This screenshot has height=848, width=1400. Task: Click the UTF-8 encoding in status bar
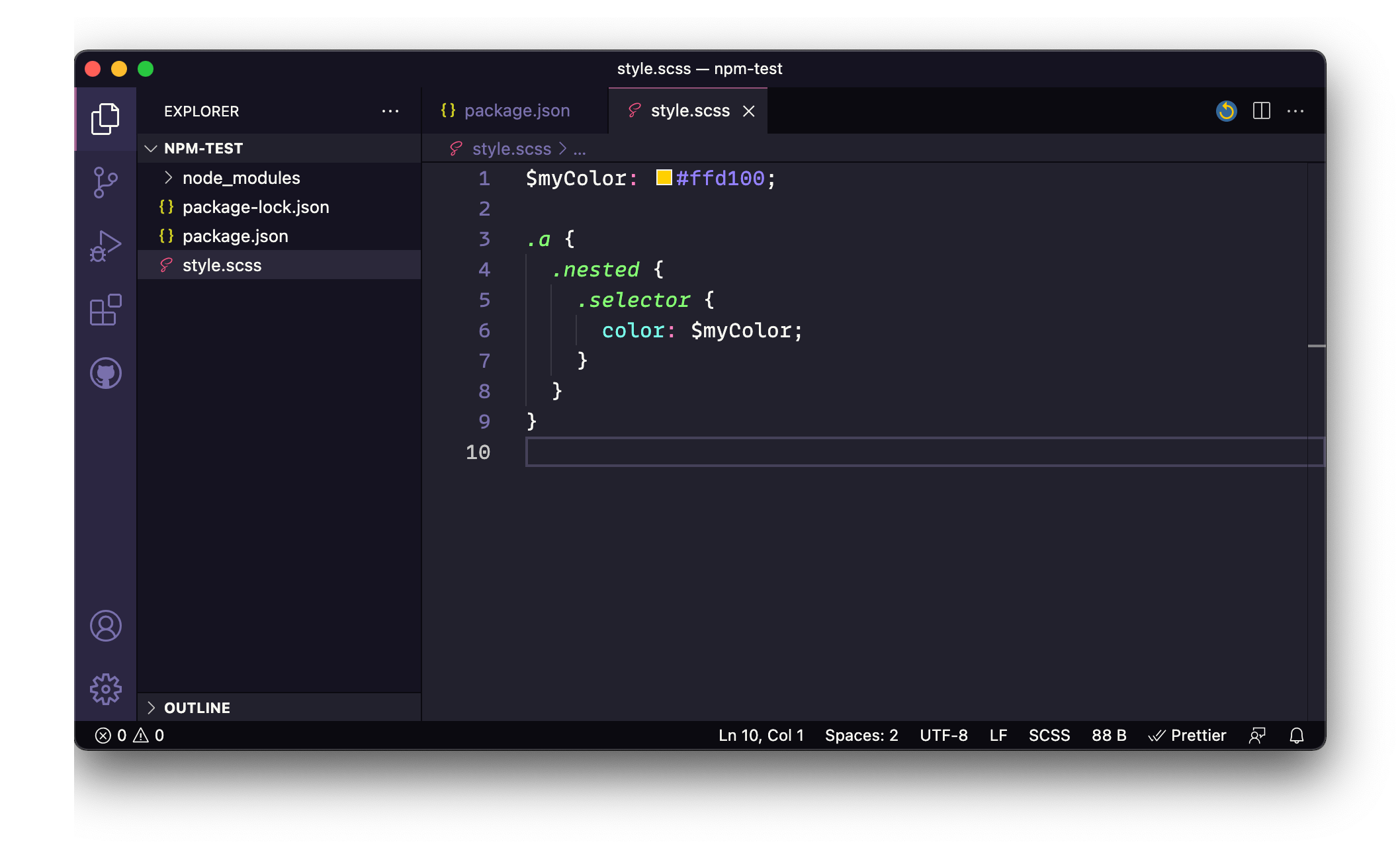[x=942, y=735]
